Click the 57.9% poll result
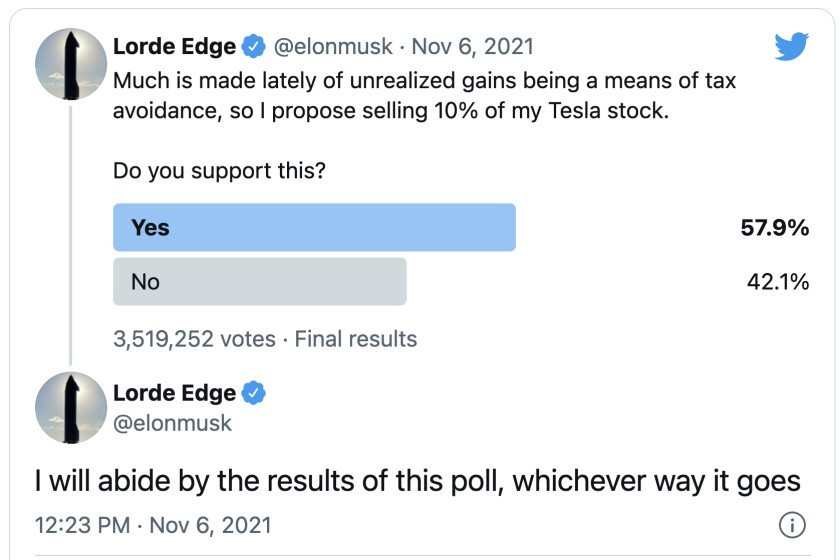The image size is (840, 560). pyautogui.click(x=774, y=228)
